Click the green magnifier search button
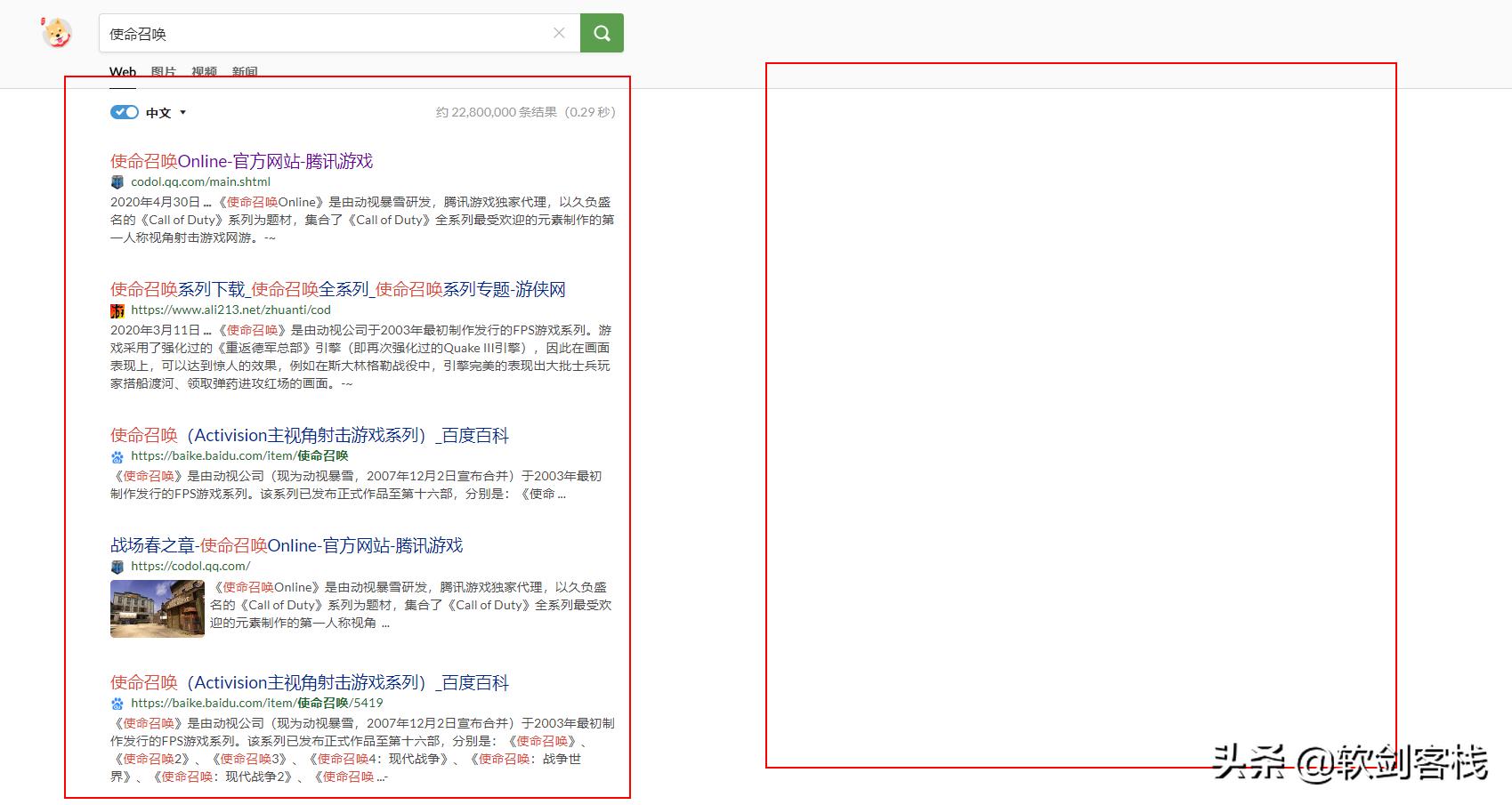This screenshot has height=805, width=1512. (x=602, y=33)
